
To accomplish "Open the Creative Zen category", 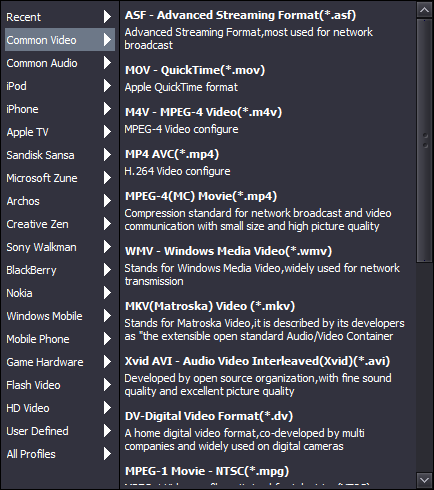I will point(60,224).
